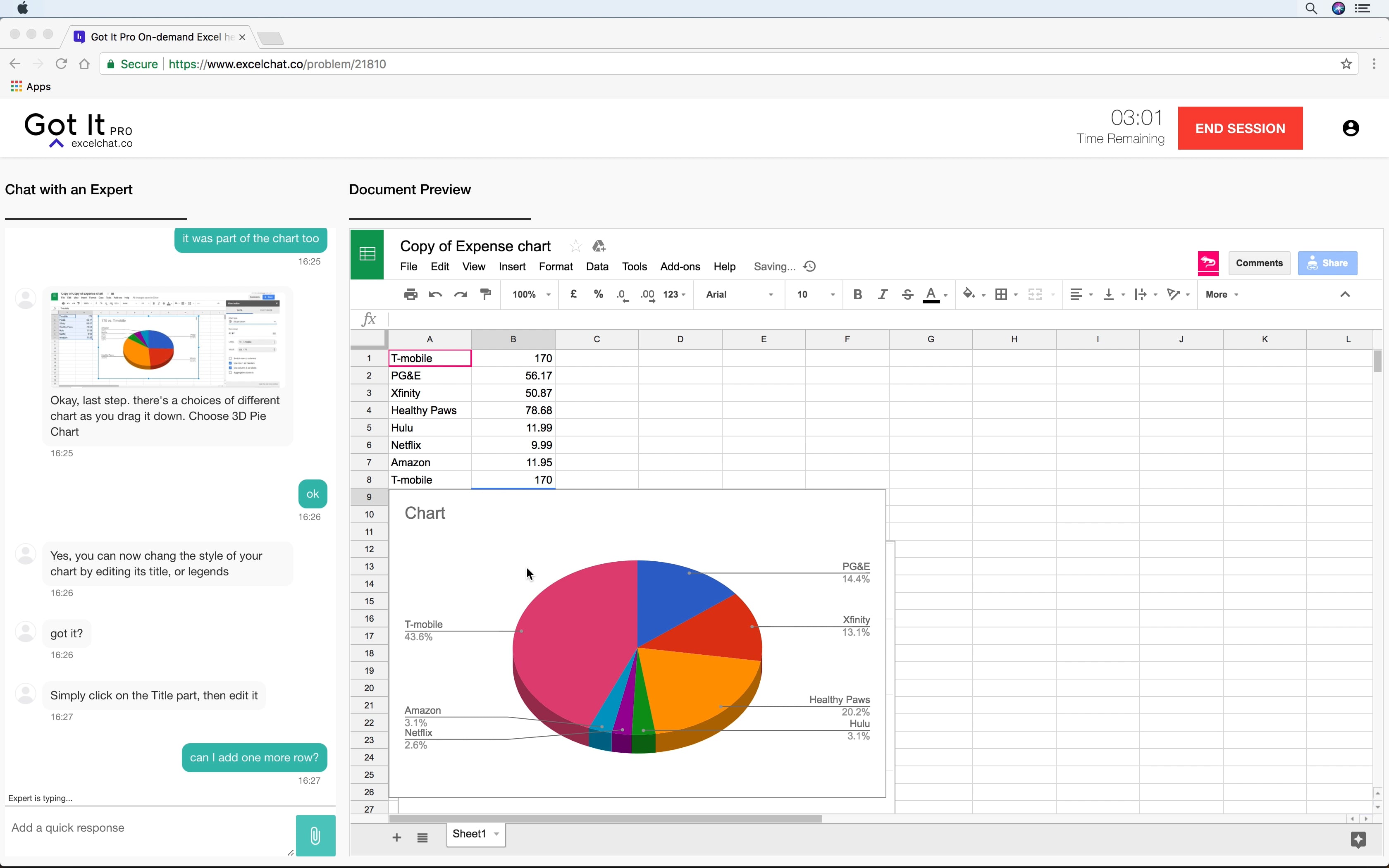Open the Data menu
1389x868 pixels.
tap(597, 266)
